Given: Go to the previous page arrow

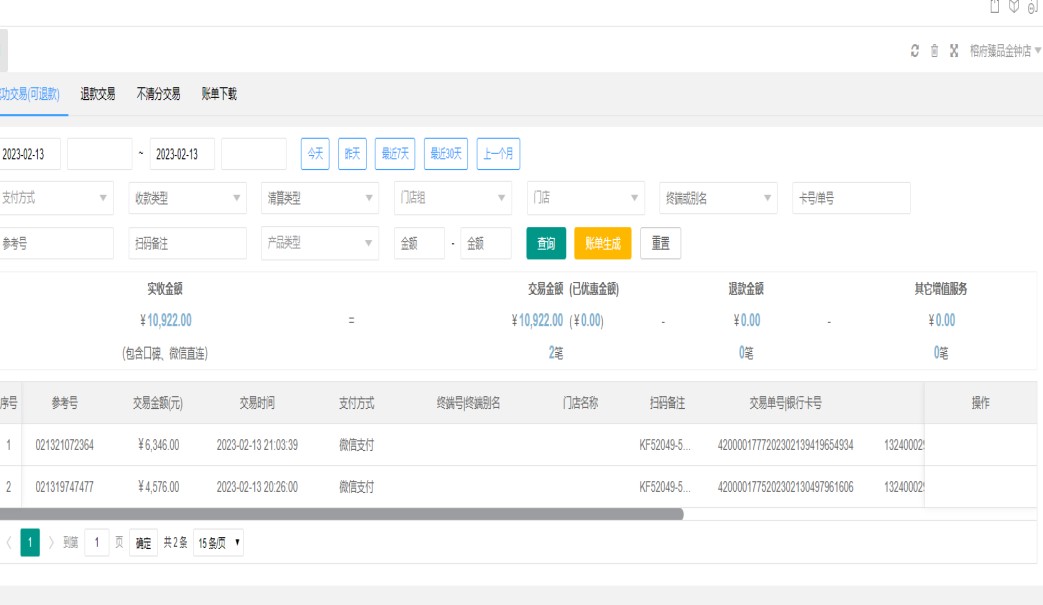Looking at the screenshot, I should [x=9, y=543].
